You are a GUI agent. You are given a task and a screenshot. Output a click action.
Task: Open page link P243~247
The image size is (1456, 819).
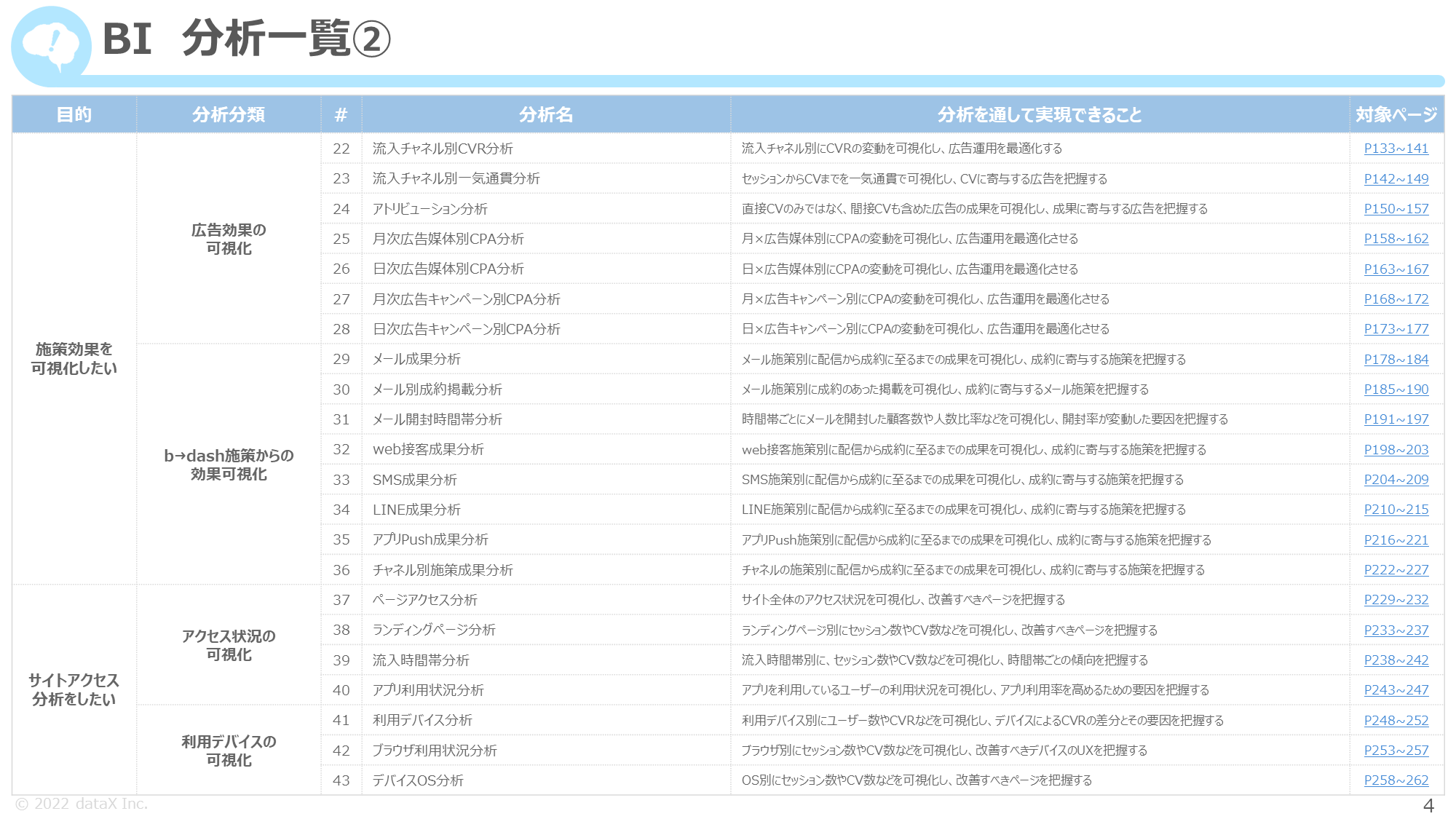(1396, 690)
